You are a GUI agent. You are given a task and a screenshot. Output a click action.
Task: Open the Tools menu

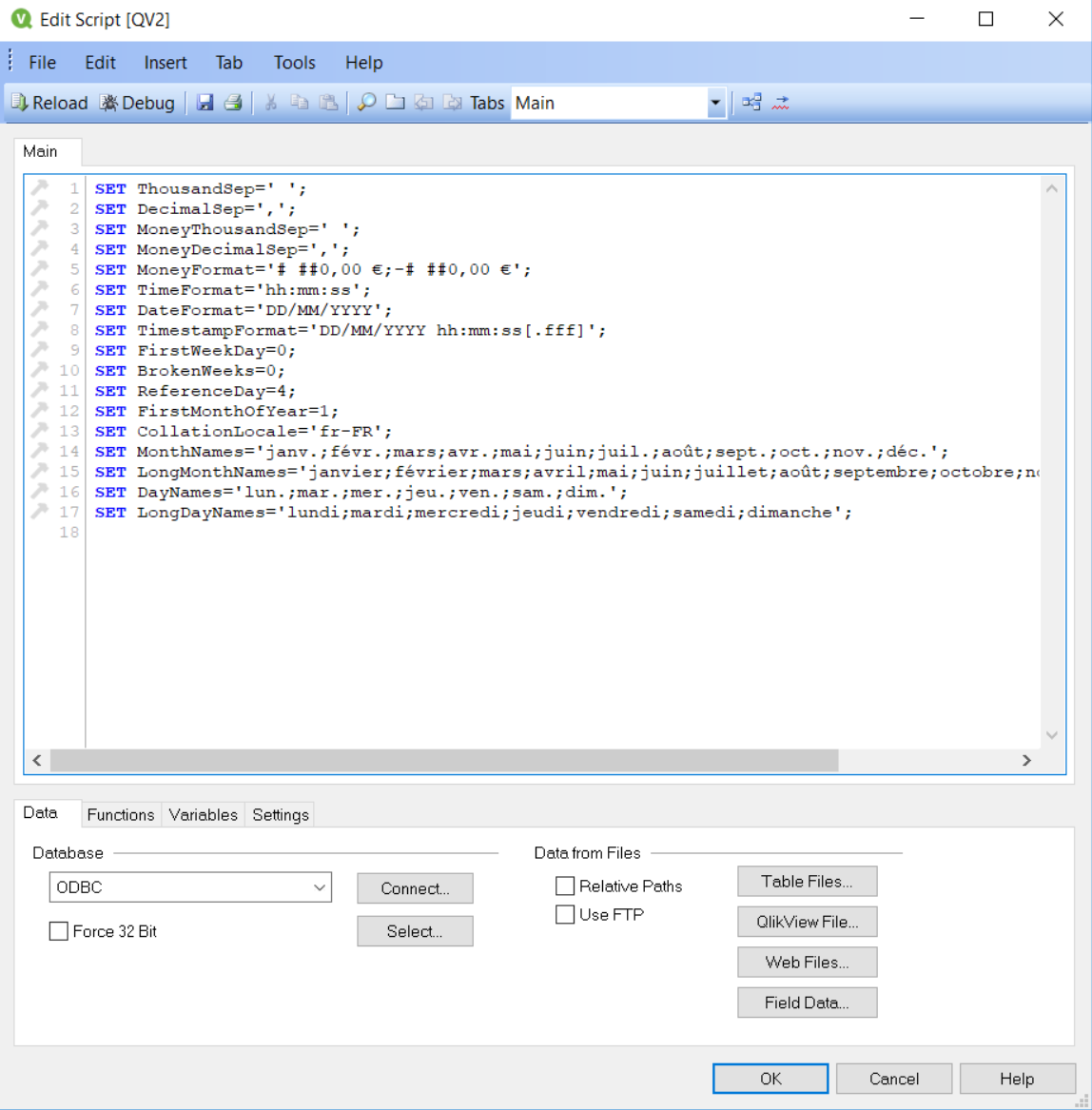[x=295, y=63]
